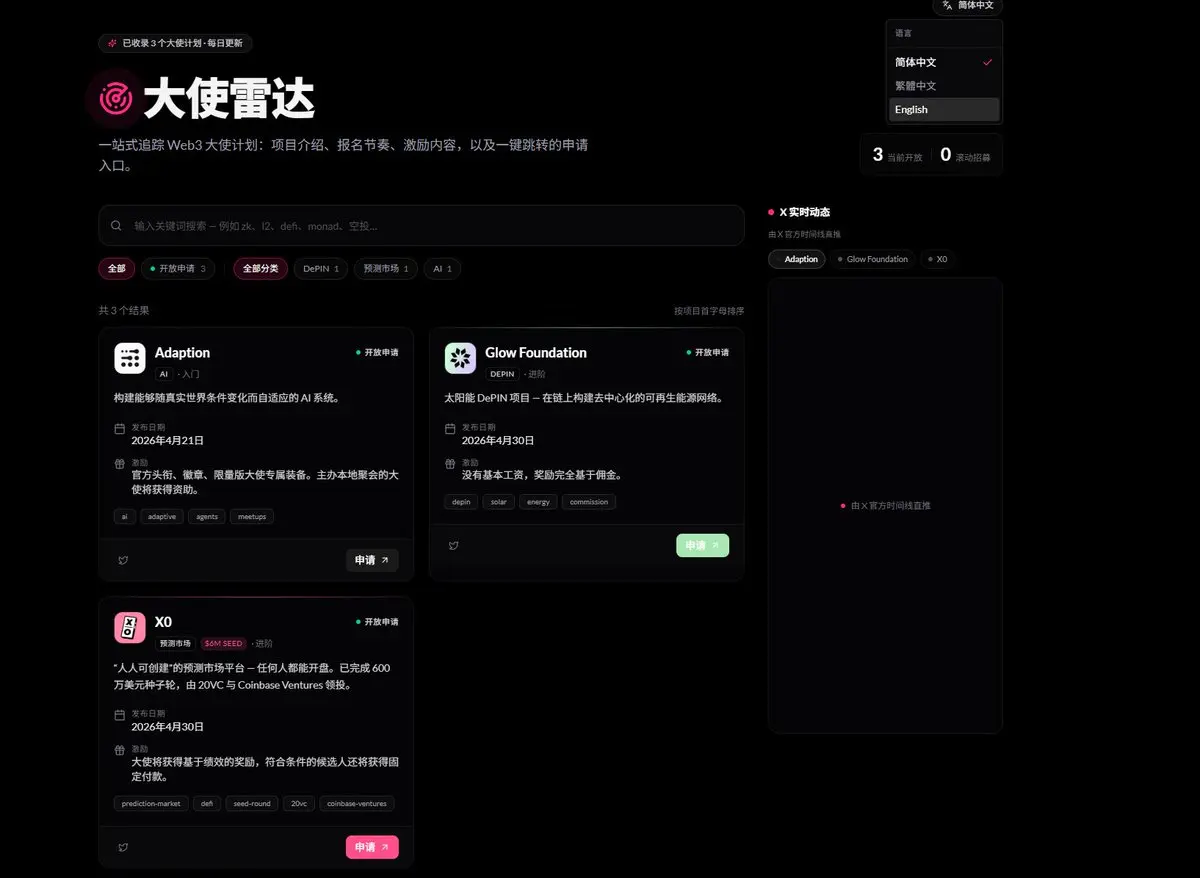Open the language selector dropdown 简体中文
The image size is (1200, 878).
pyautogui.click(x=967, y=6)
